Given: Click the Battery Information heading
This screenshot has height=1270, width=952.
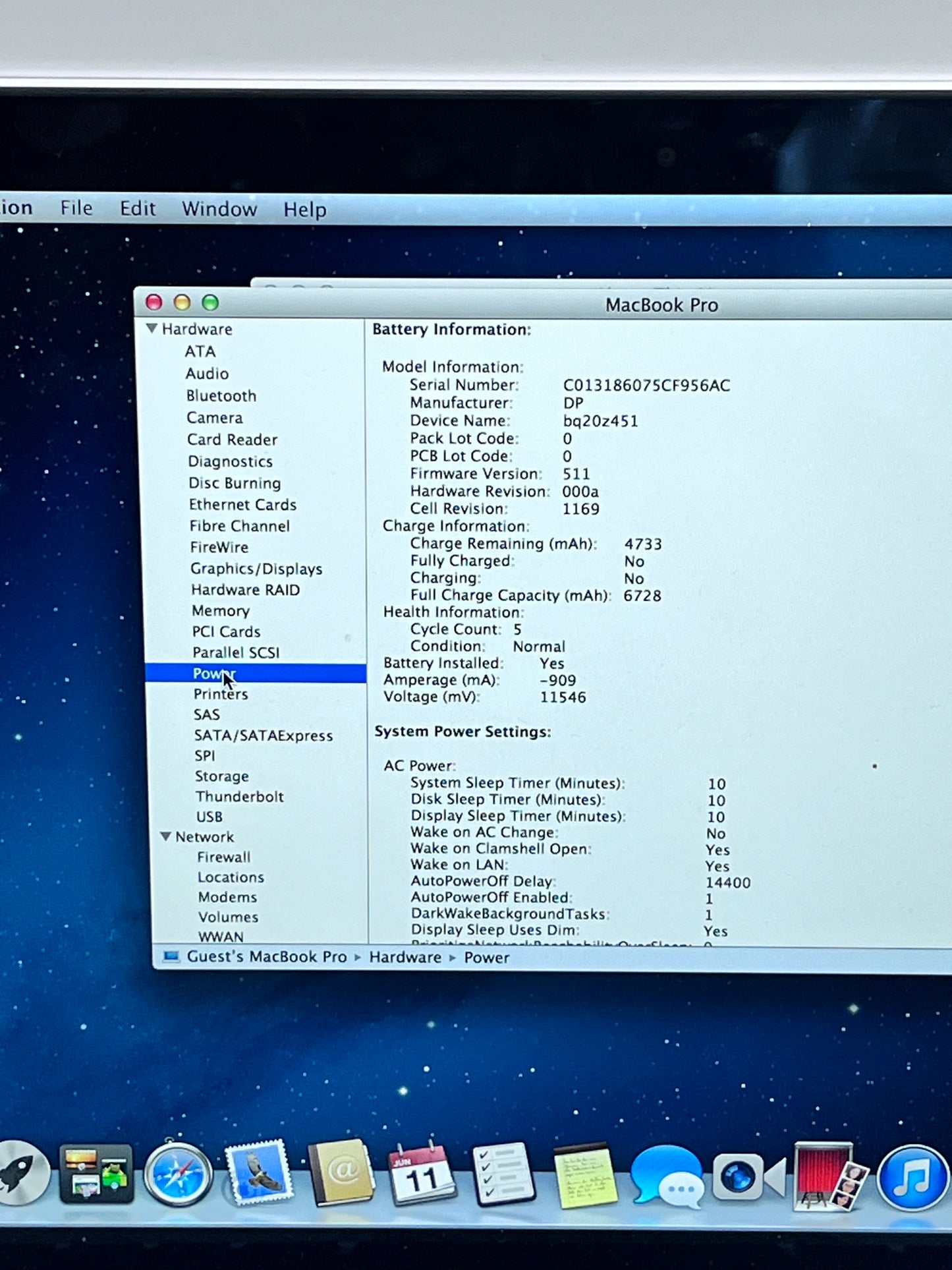Looking at the screenshot, I should point(452,329).
